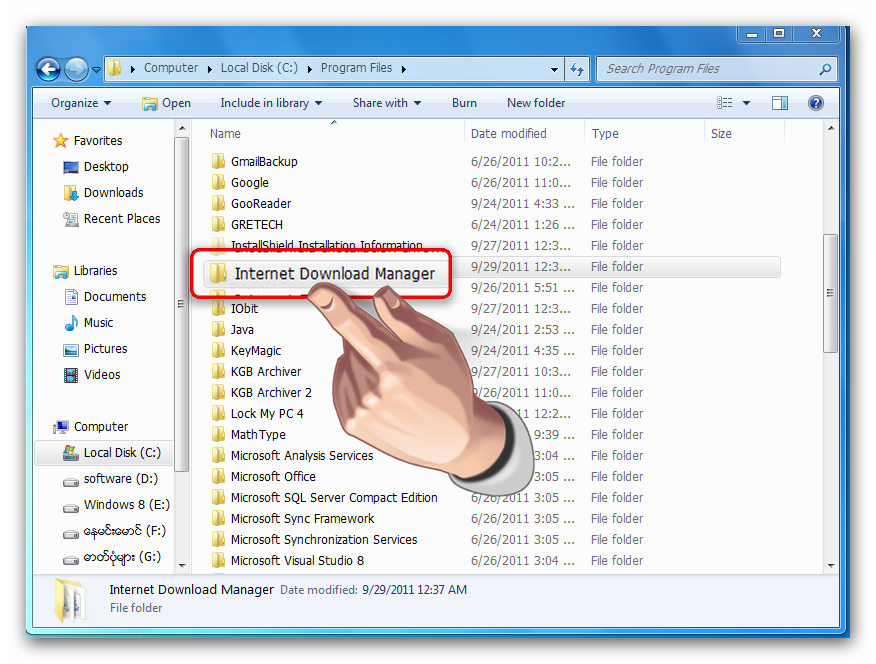
Task: Sort by Date modified column header
Action: pos(508,134)
